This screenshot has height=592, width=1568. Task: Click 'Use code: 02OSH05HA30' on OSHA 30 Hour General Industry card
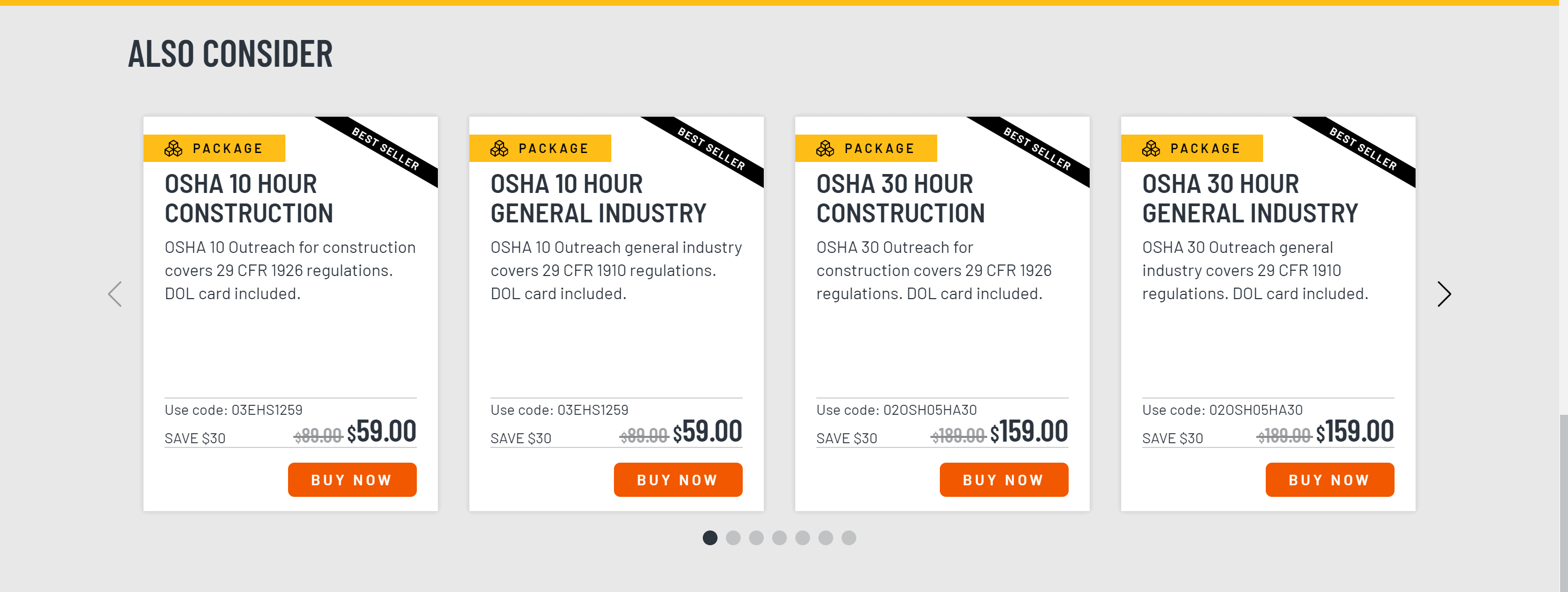click(1222, 410)
